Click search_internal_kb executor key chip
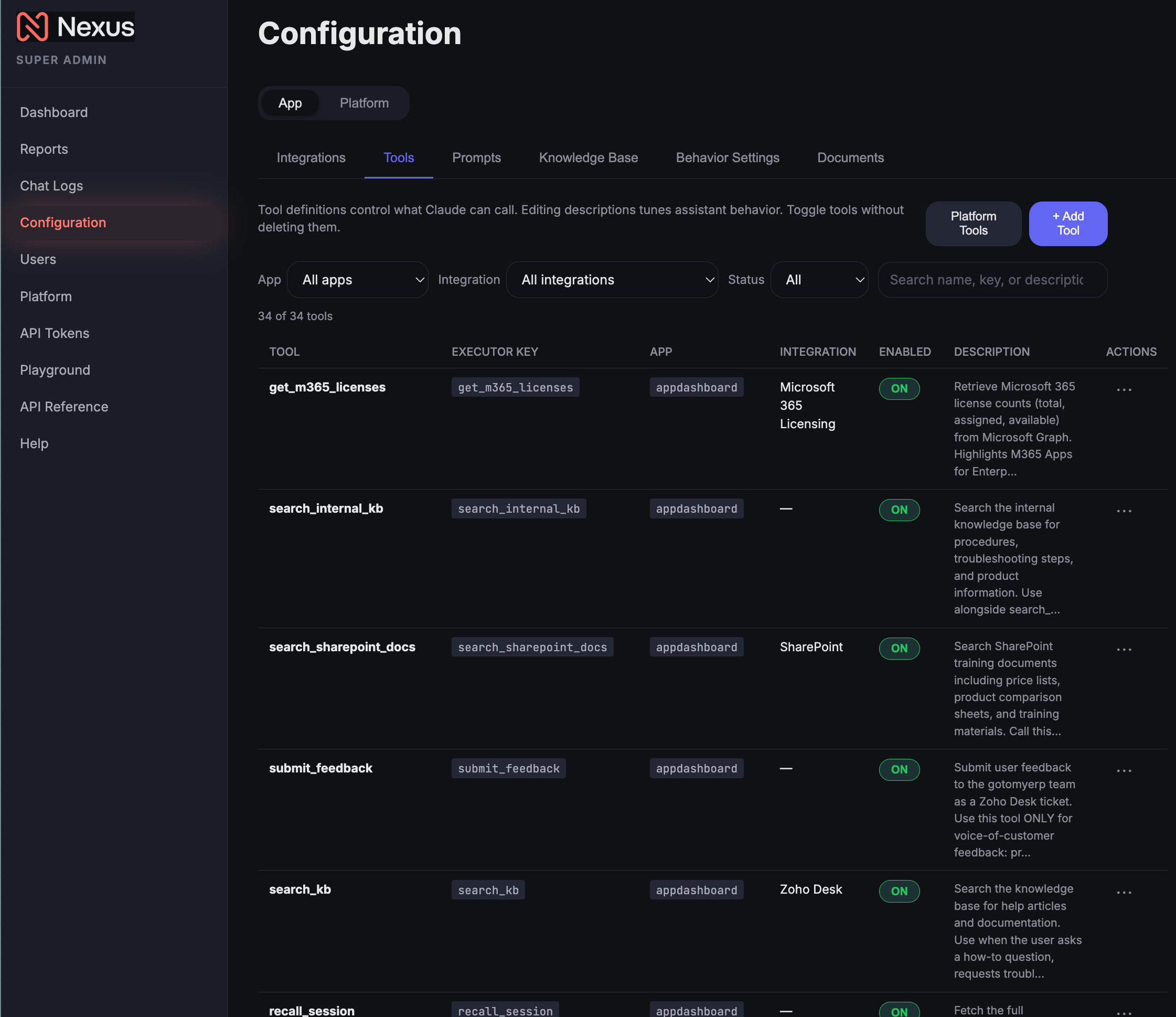This screenshot has width=1176, height=1017. pos(519,509)
